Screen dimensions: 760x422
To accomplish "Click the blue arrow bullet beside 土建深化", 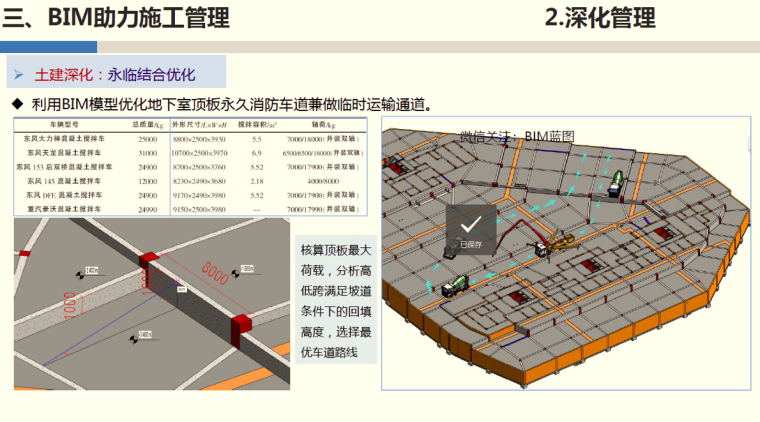I will (18, 74).
